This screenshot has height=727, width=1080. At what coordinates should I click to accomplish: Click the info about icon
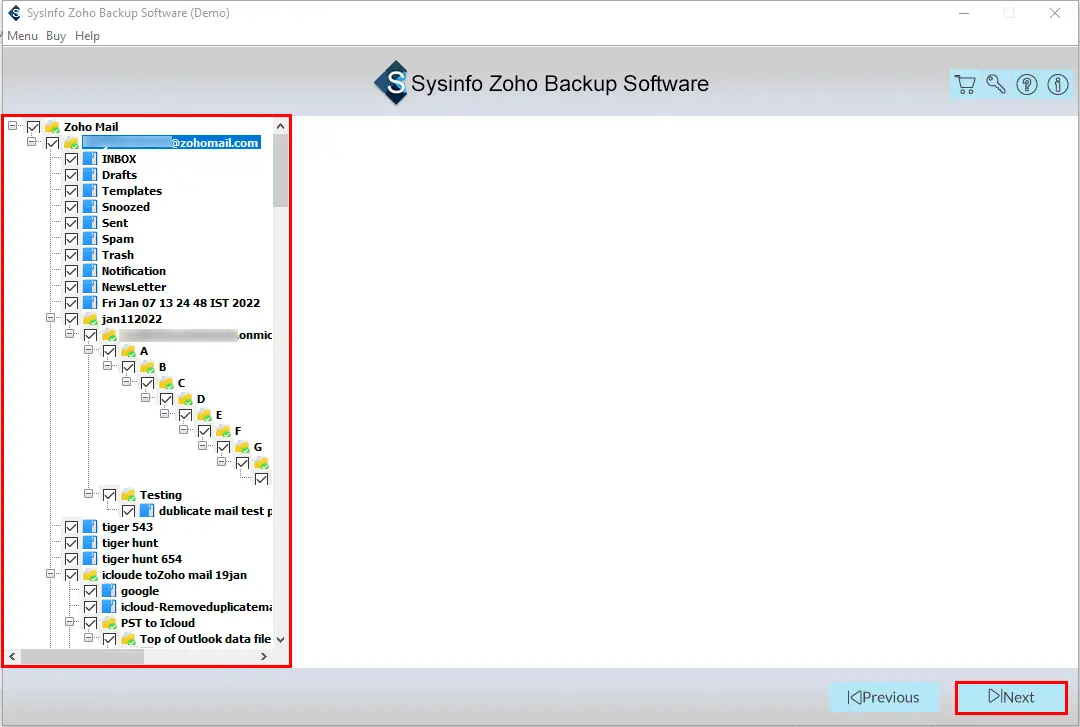[x=1058, y=84]
